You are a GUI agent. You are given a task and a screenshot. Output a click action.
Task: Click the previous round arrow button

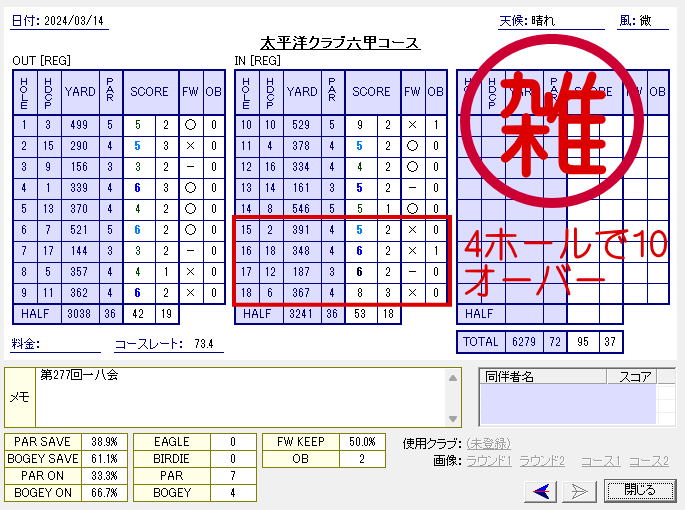pyautogui.click(x=543, y=490)
